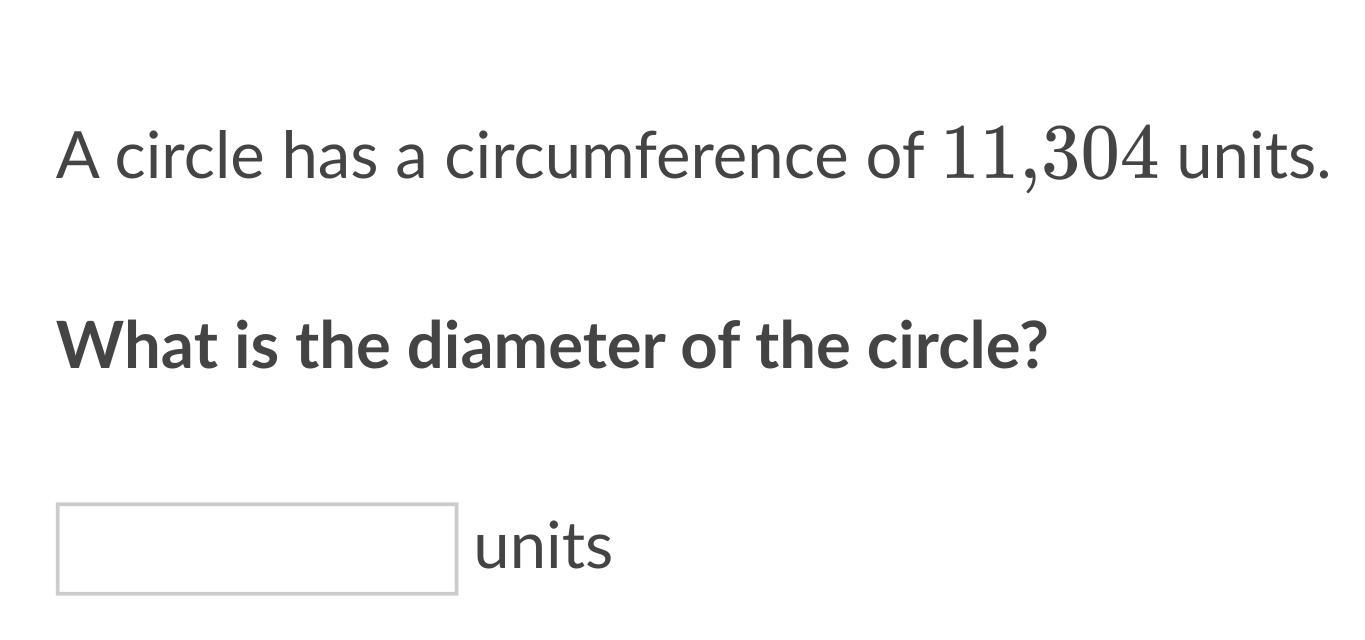
Task: Click digits "11" preceding the comma
Action: click(981, 155)
